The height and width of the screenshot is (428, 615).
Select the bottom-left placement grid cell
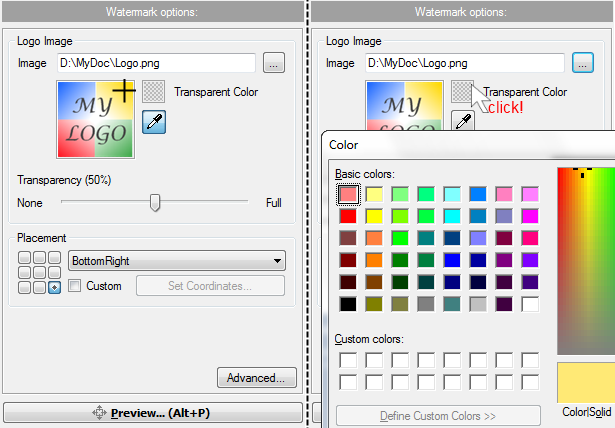click(x=24, y=288)
